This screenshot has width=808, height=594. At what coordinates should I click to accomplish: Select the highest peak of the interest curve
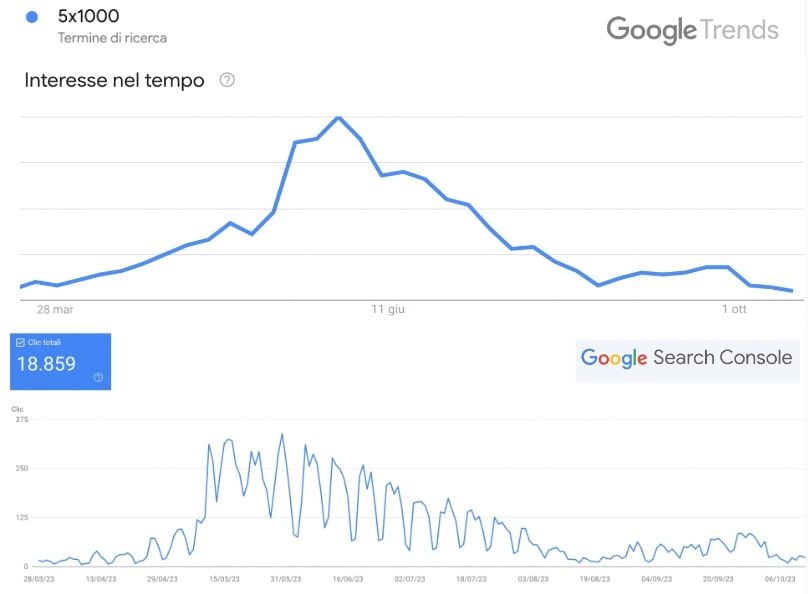(x=338, y=117)
